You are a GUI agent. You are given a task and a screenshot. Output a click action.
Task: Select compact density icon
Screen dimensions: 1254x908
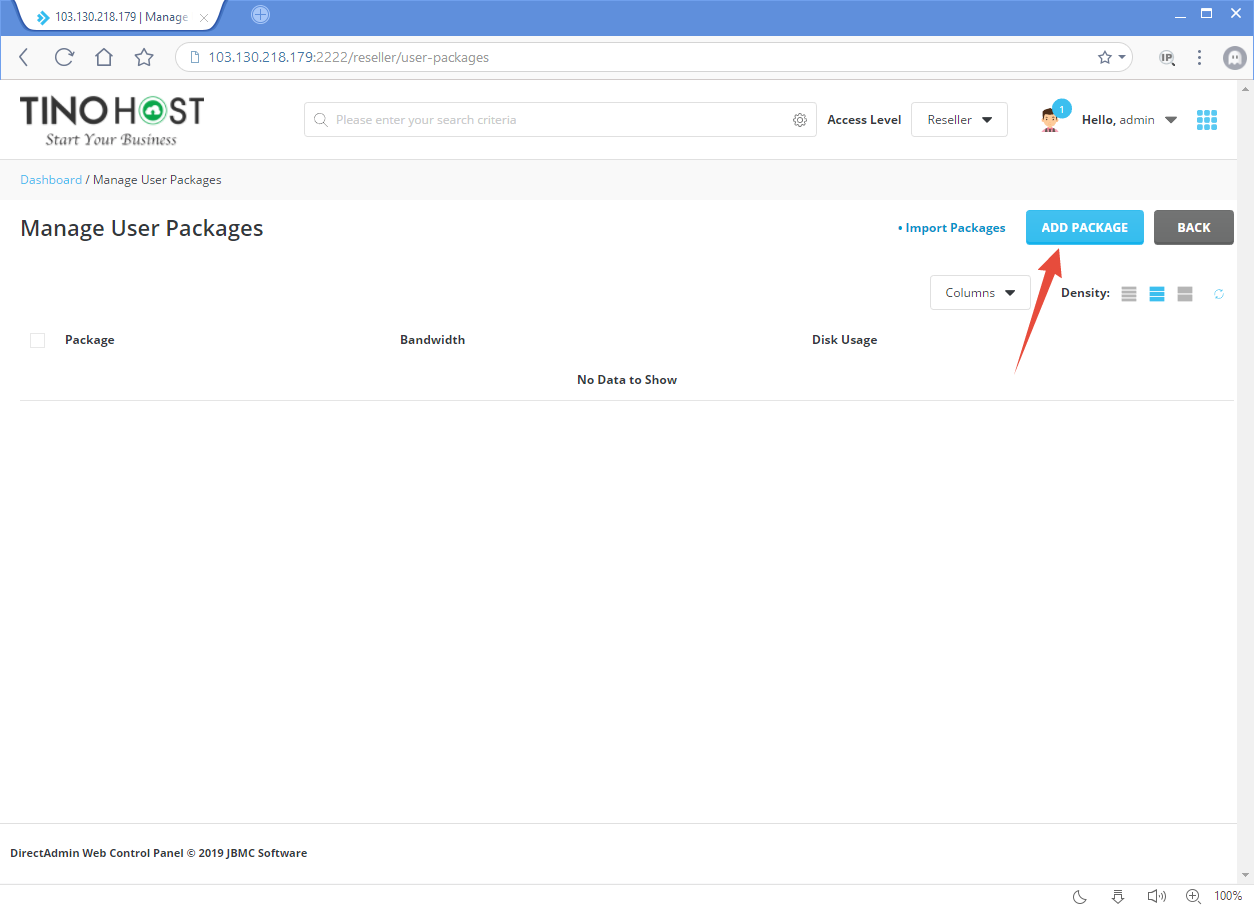[1129, 294]
